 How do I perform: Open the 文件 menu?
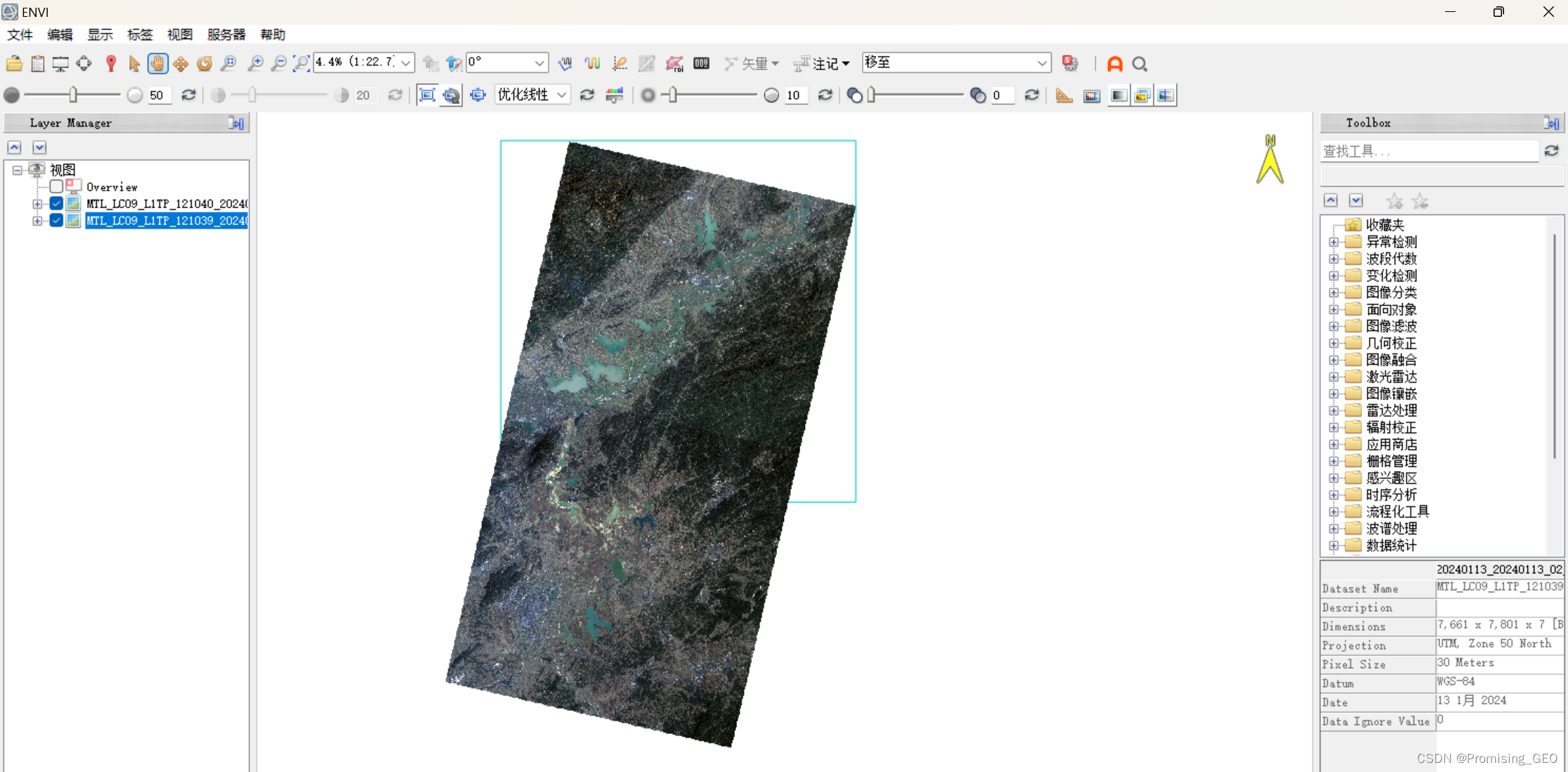coord(20,34)
